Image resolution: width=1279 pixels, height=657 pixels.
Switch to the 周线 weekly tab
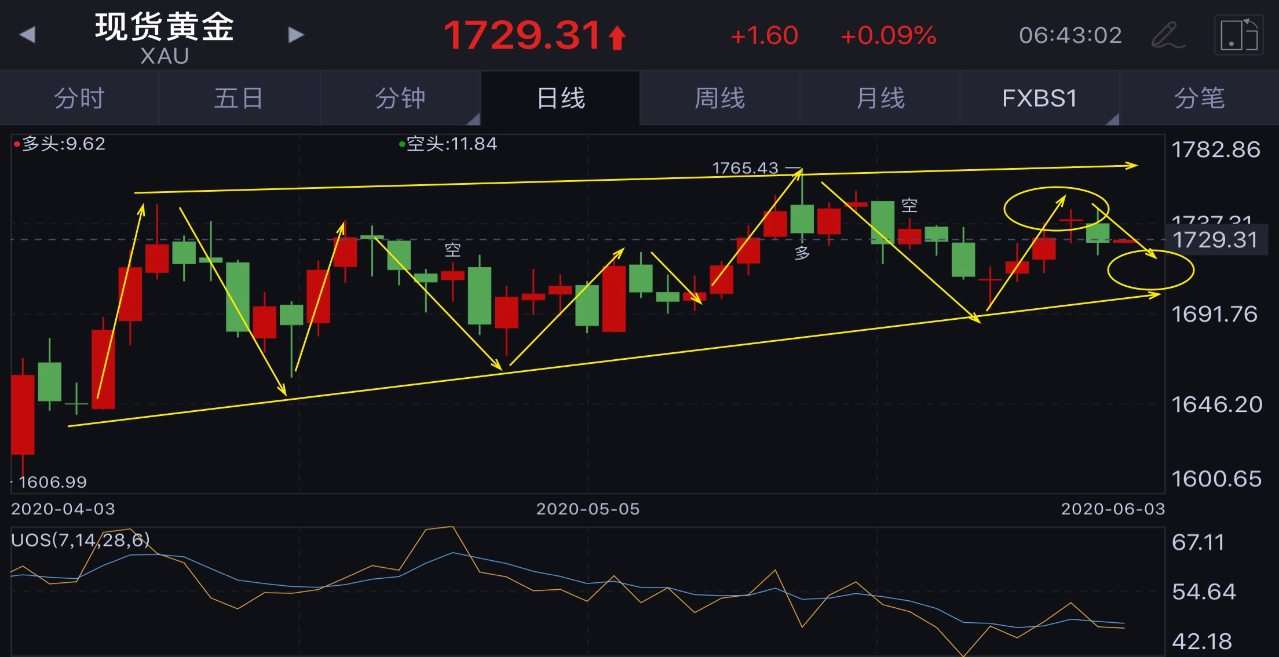[x=720, y=98]
